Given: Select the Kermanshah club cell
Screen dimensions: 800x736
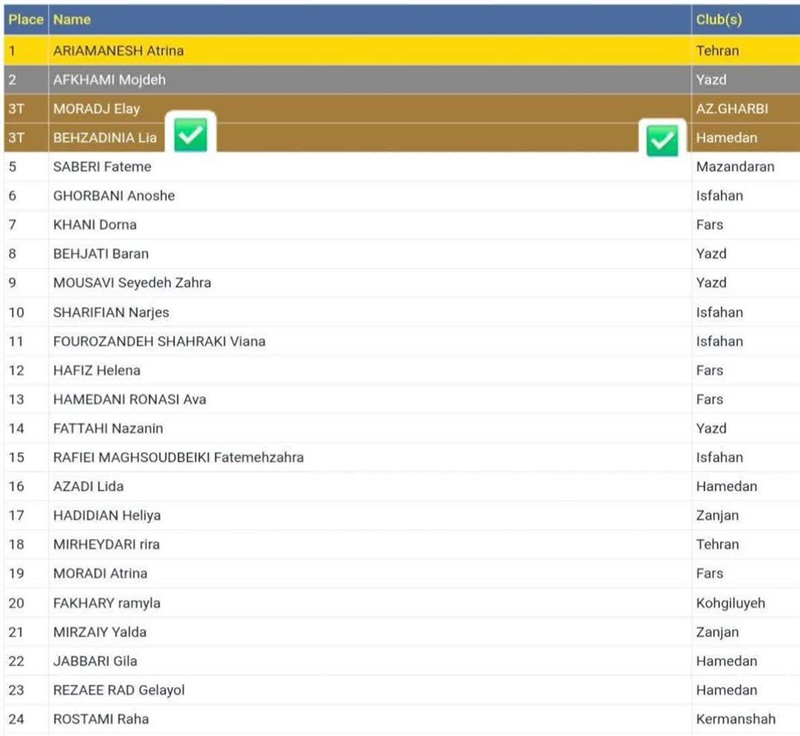Looking at the screenshot, I should pyautogui.click(x=735, y=719).
